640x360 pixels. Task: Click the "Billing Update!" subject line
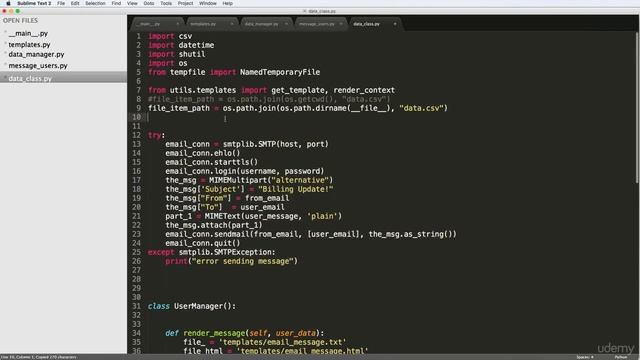point(249,189)
